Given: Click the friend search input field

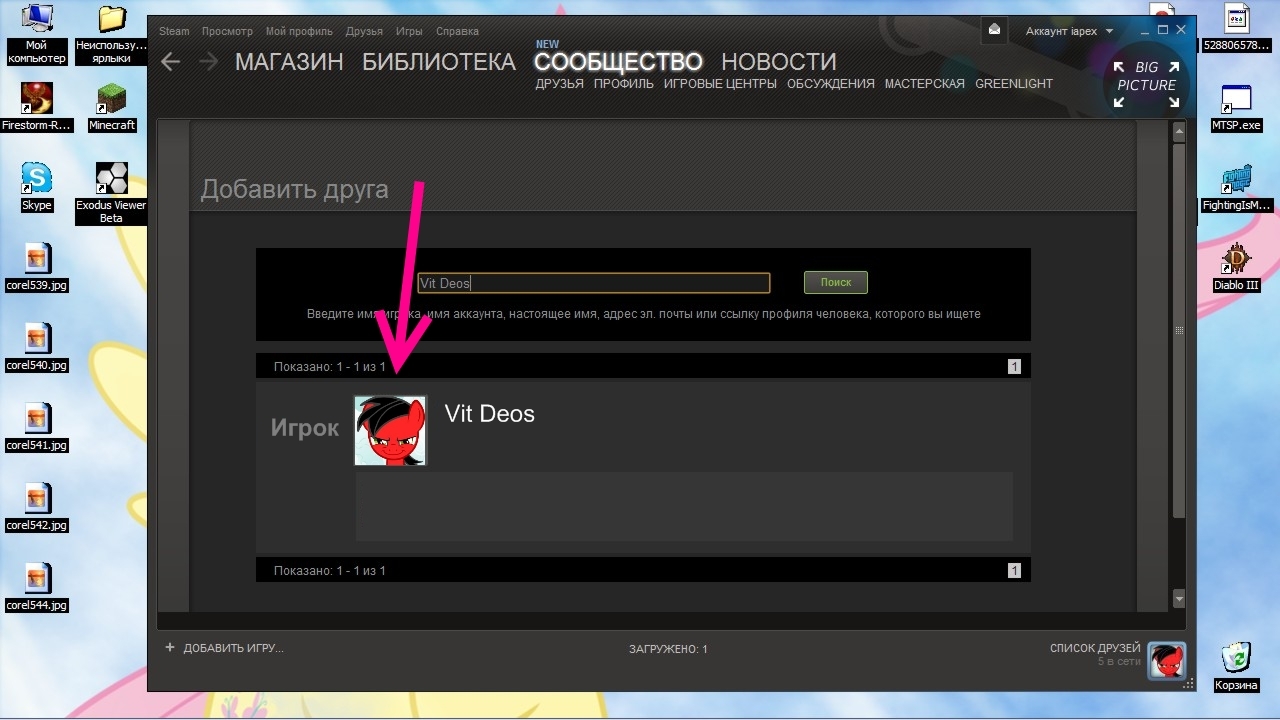Looking at the screenshot, I should click(x=594, y=283).
